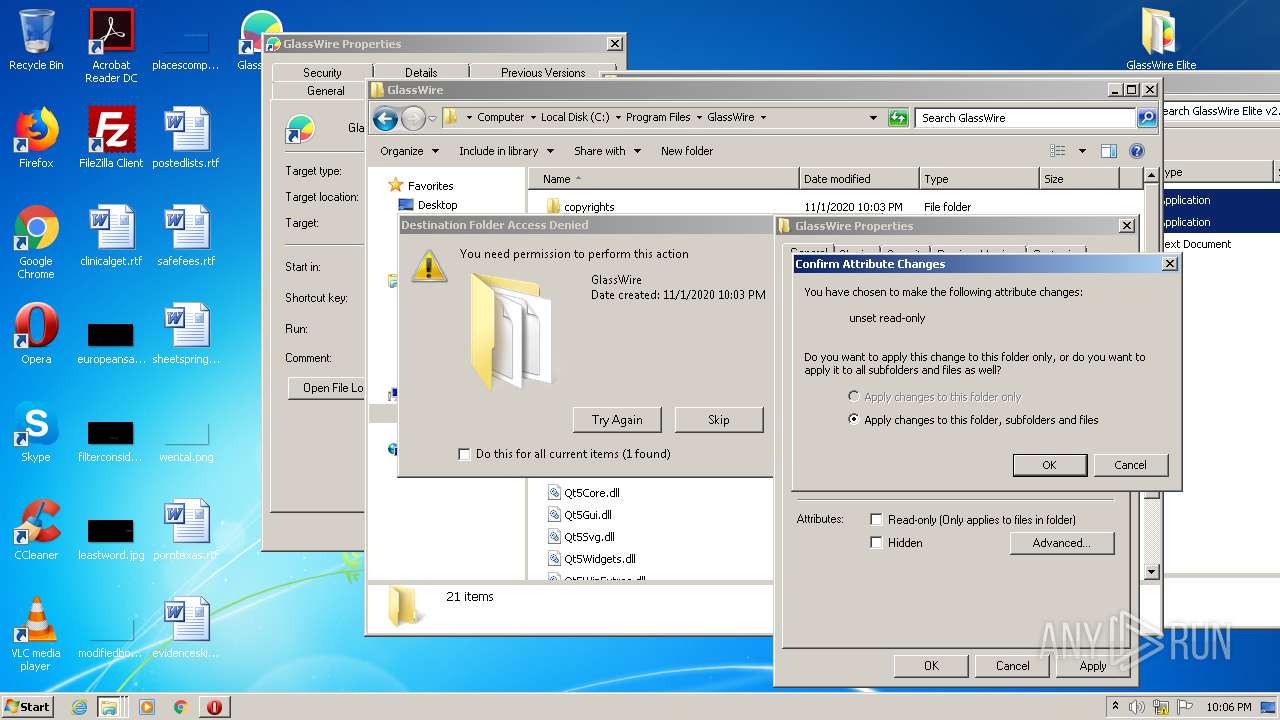Click the Start button
1280x720 pixels.
(28, 707)
